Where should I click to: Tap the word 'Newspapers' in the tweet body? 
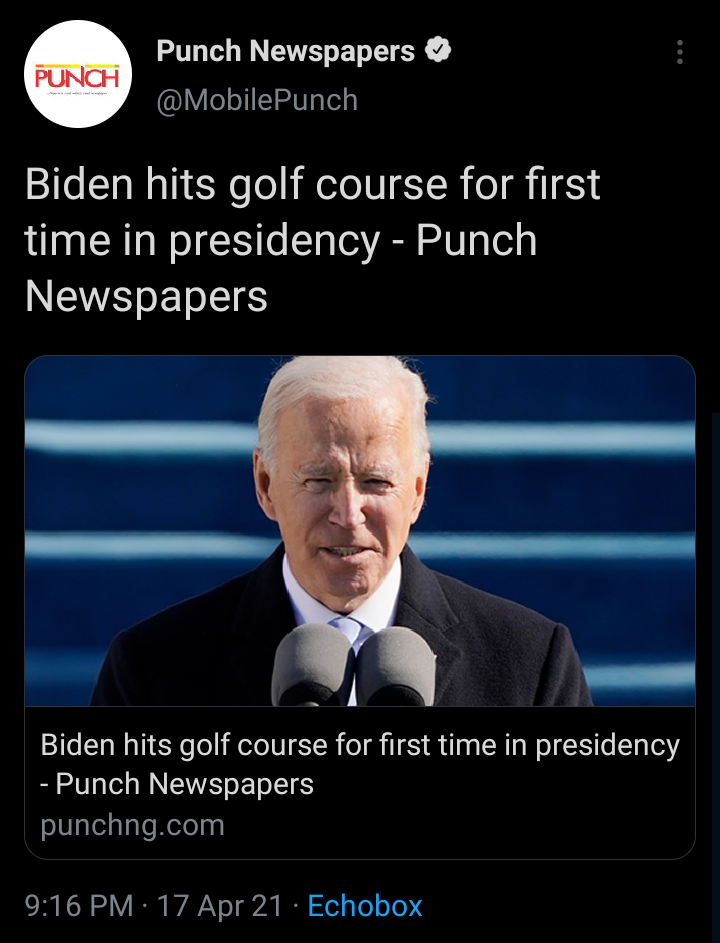[146, 296]
